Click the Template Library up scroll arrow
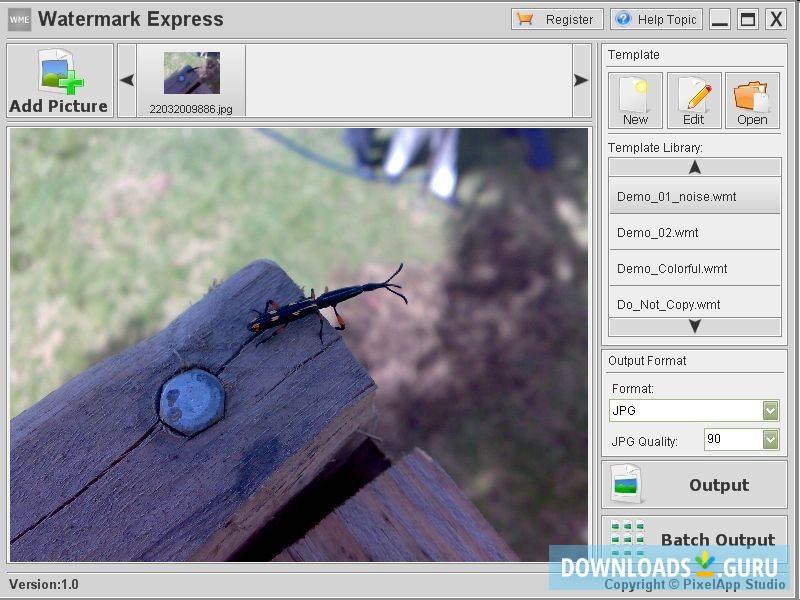Viewport: 800px width, 600px height. 694,167
